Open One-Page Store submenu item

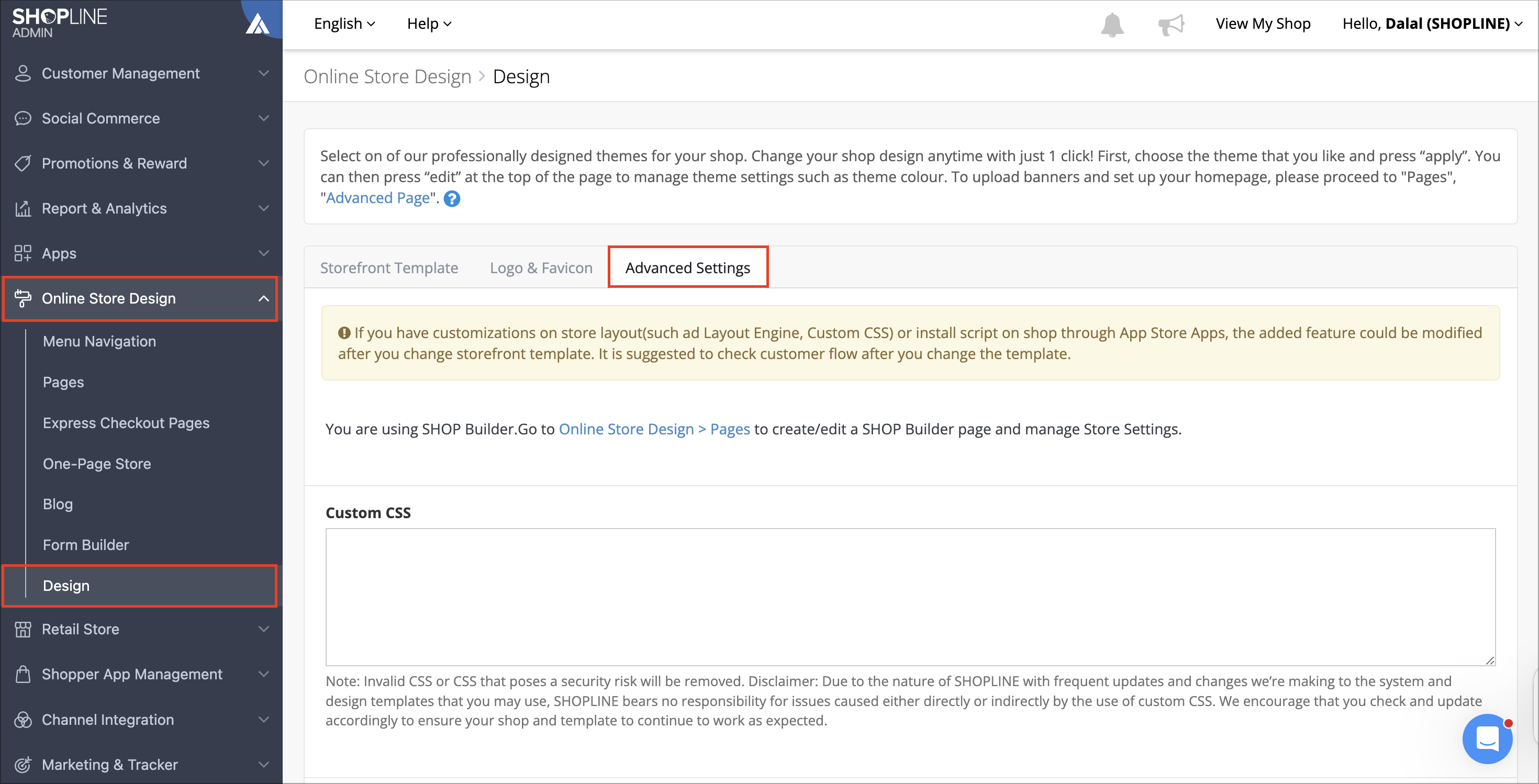coord(97,464)
